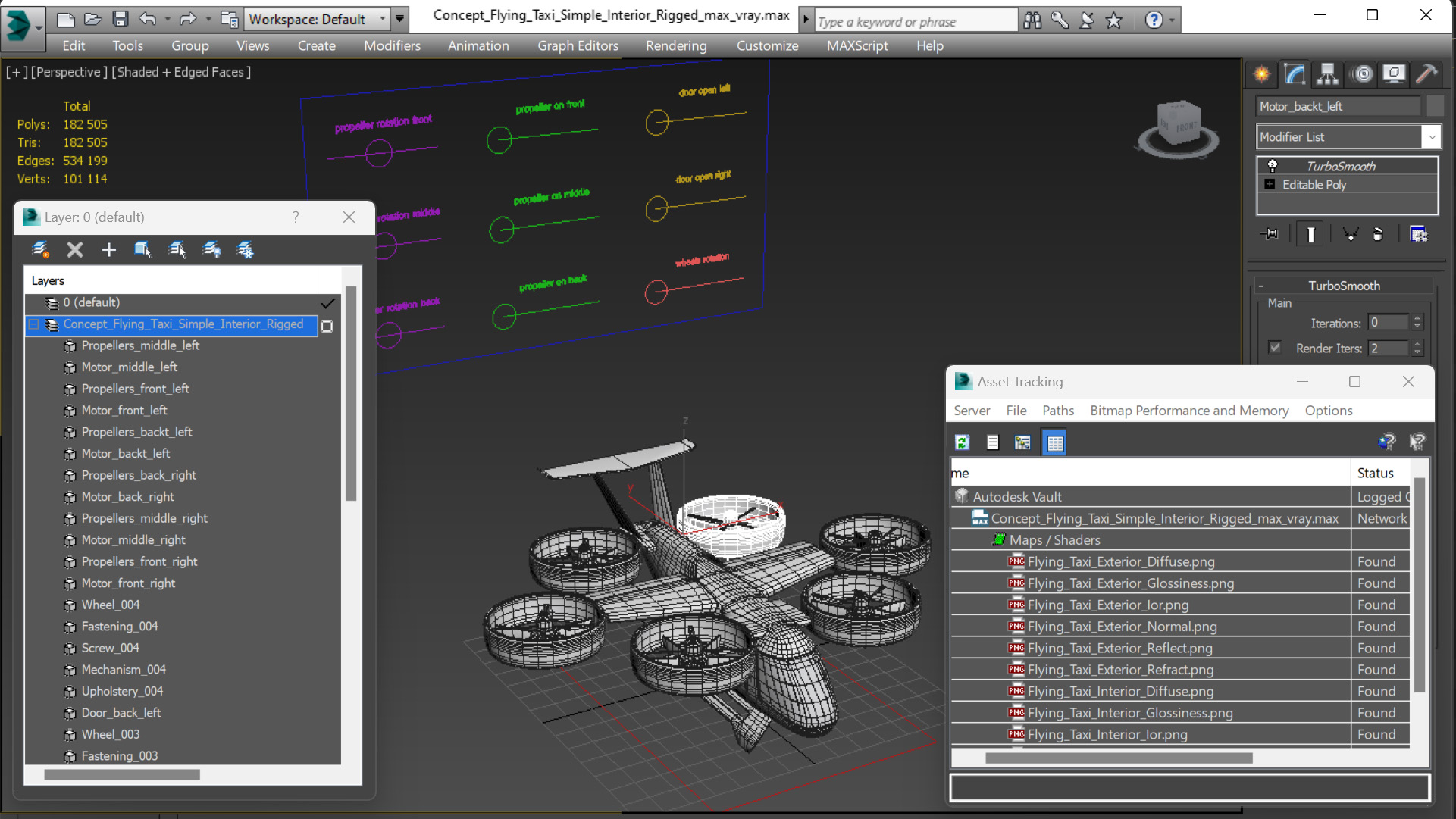The width and height of the screenshot is (1456, 819).
Task: Select the Motor_backt_left layer item
Action: [126, 453]
